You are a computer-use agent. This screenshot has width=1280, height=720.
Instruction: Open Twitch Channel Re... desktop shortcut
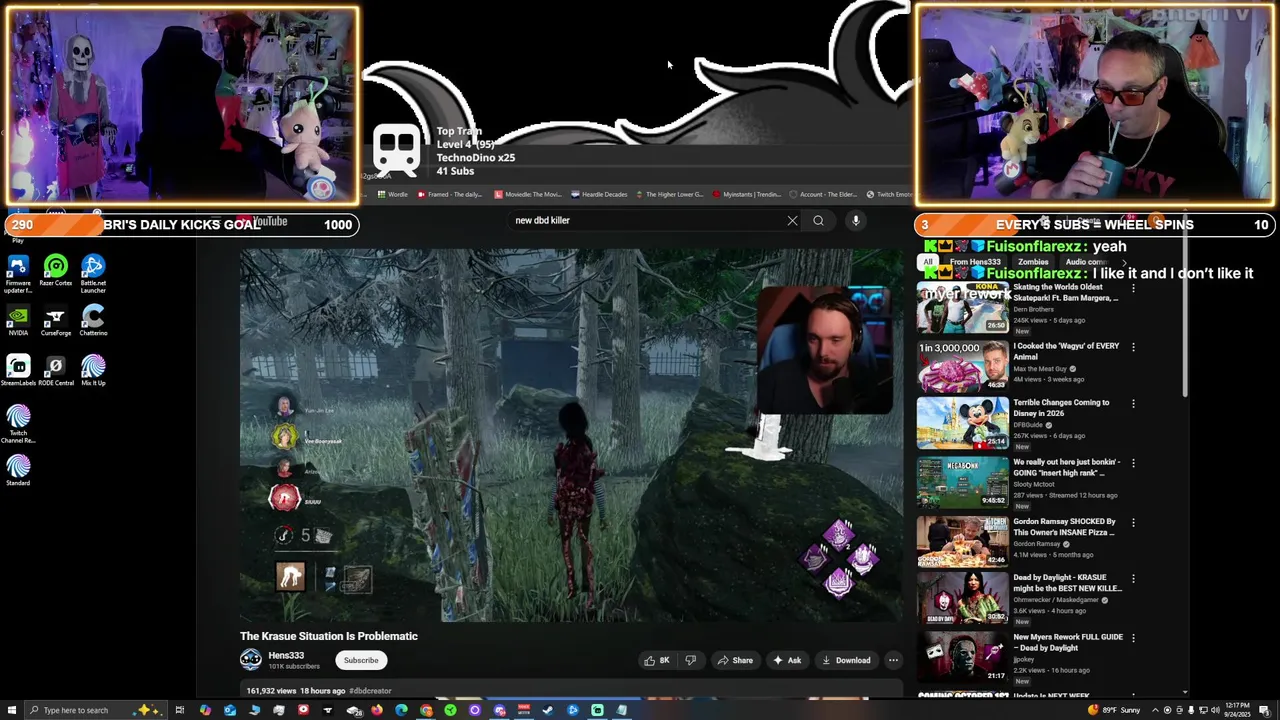click(x=18, y=424)
